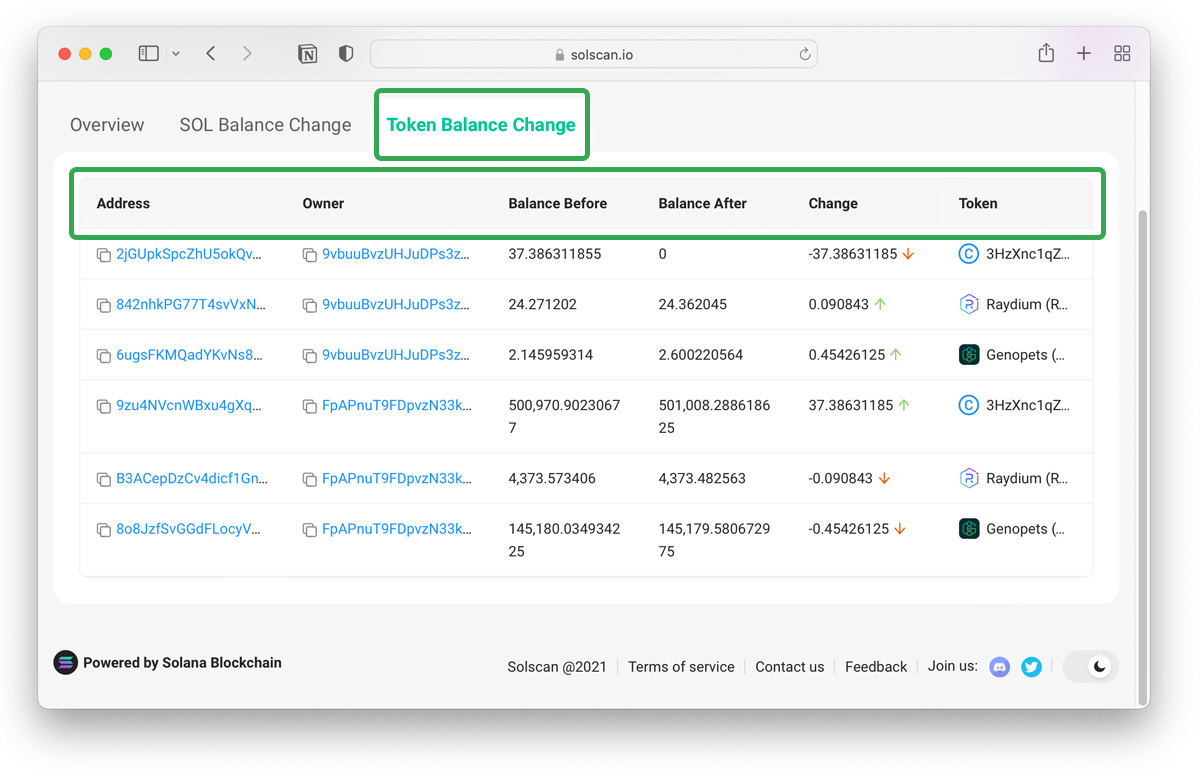The height and width of the screenshot is (776, 1200).
Task: Toggle dark mode switch in footer
Action: (x=1090, y=666)
